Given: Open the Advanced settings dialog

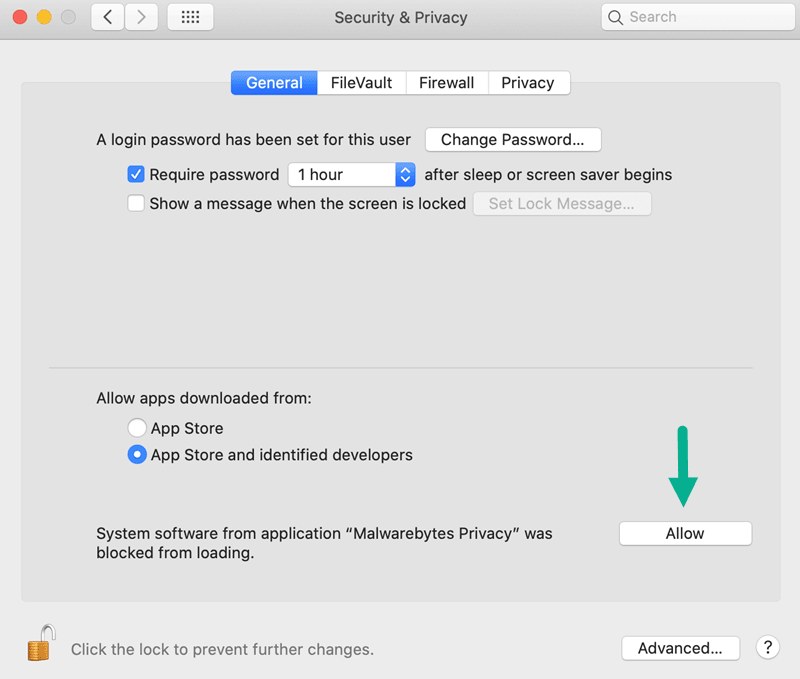Looking at the screenshot, I should (680, 648).
